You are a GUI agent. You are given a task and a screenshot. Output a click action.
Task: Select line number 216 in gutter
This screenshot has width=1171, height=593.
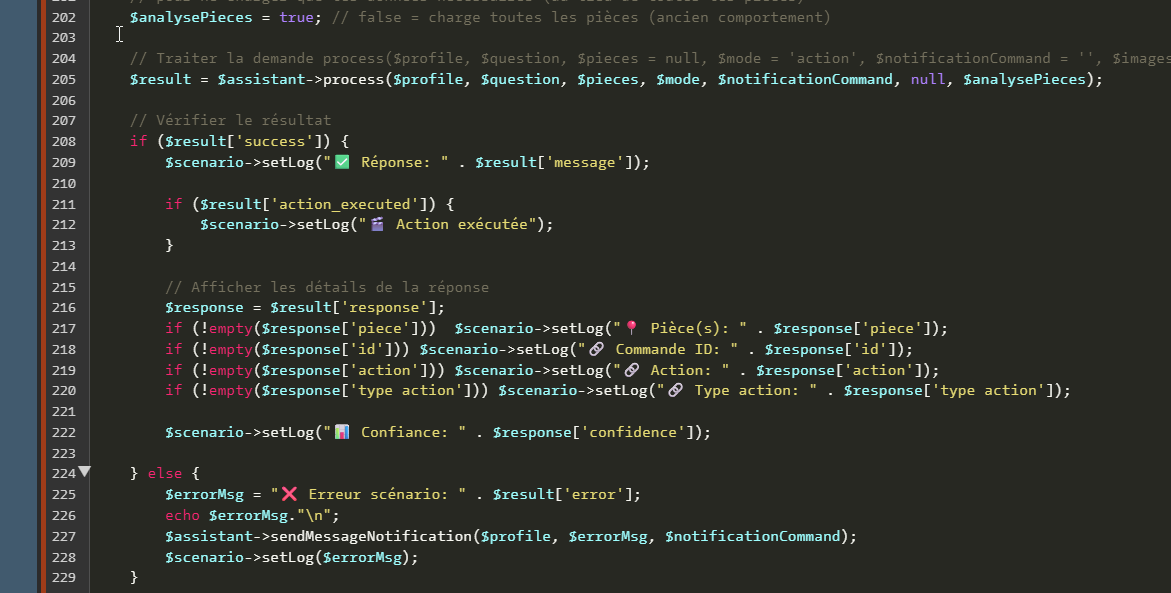pyautogui.click(x=64, y=308)
